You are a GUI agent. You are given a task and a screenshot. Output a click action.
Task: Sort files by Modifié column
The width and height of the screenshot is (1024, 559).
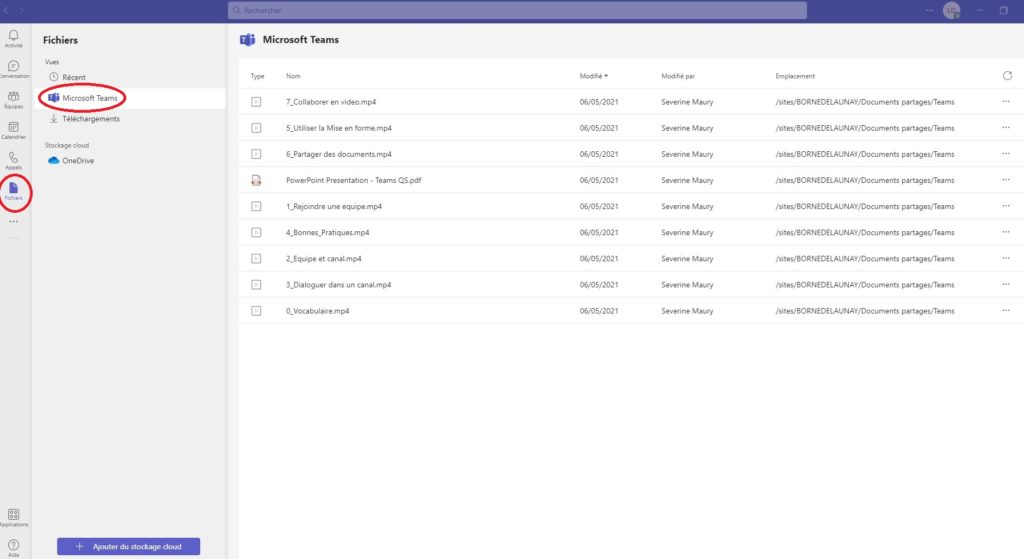click(593, 76)
